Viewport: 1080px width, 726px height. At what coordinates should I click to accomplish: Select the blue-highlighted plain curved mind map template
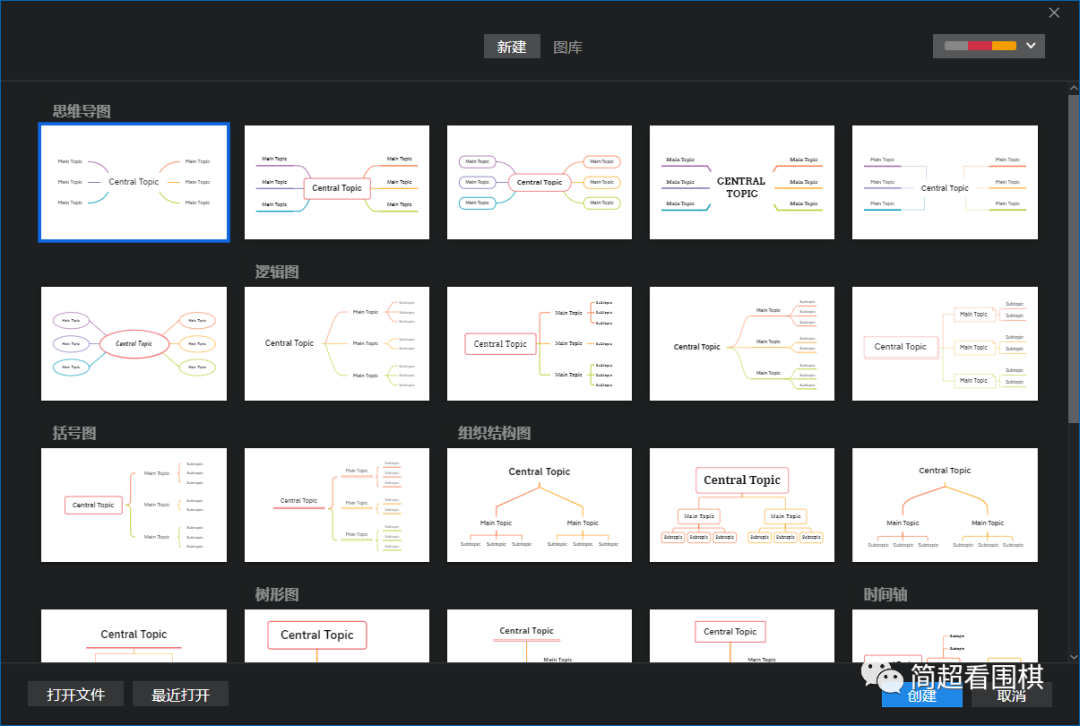[134, 183]
